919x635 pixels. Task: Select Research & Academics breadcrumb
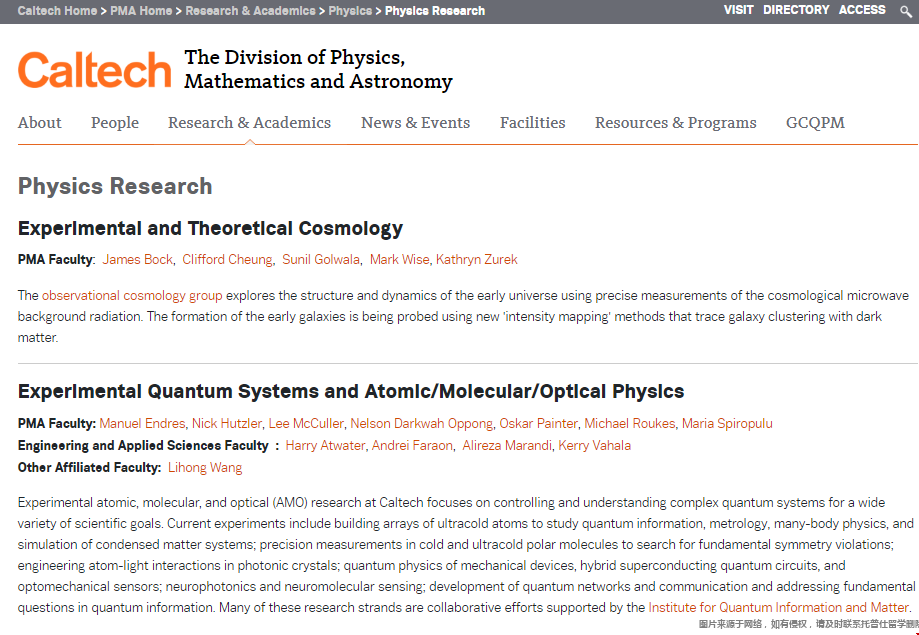tap(250, 11)
